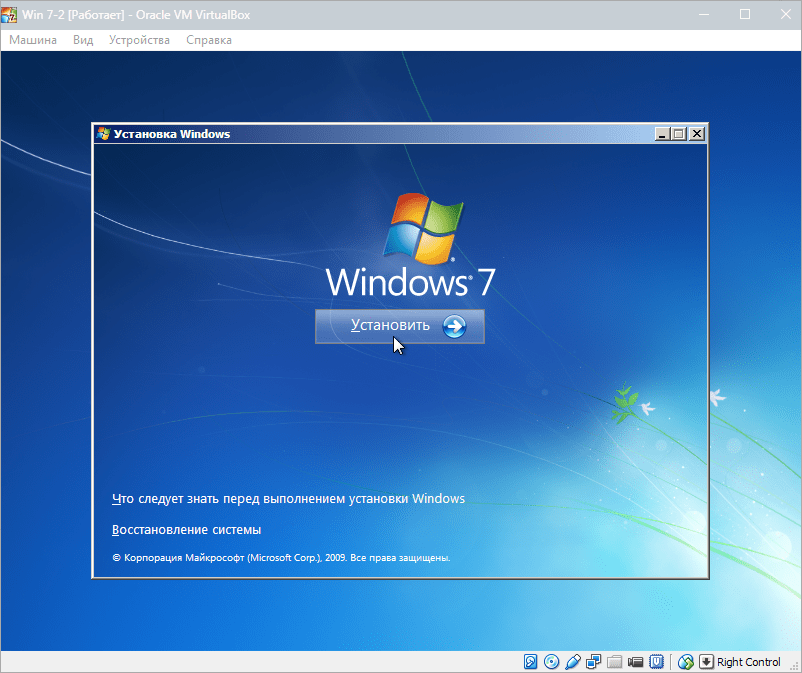802x673 pixels.
Task: Open the shared folders status icon
Action: (614, 662)
